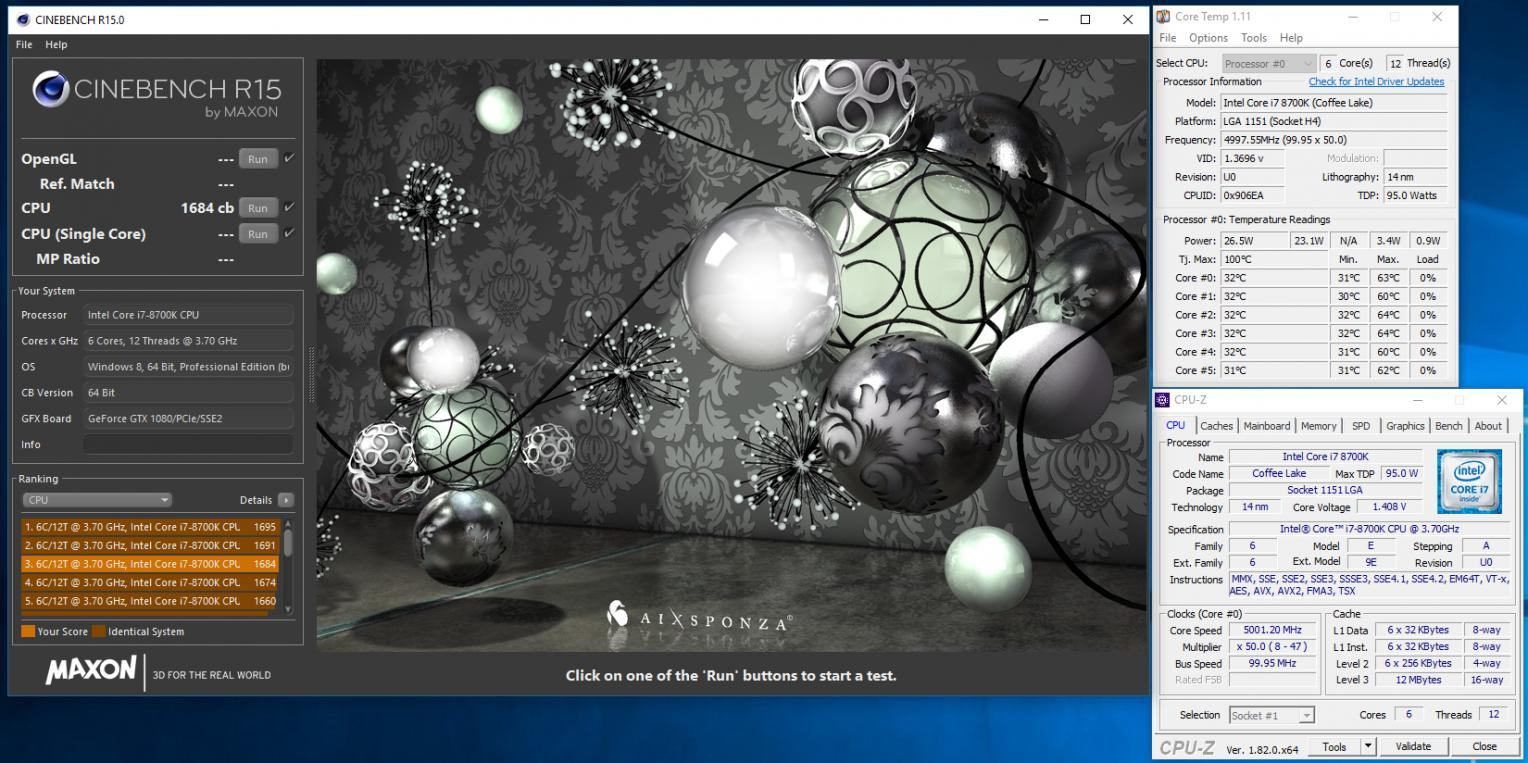
Task: Click the Cinebench R15 logo sphere icon
Action: click(51, 91)
